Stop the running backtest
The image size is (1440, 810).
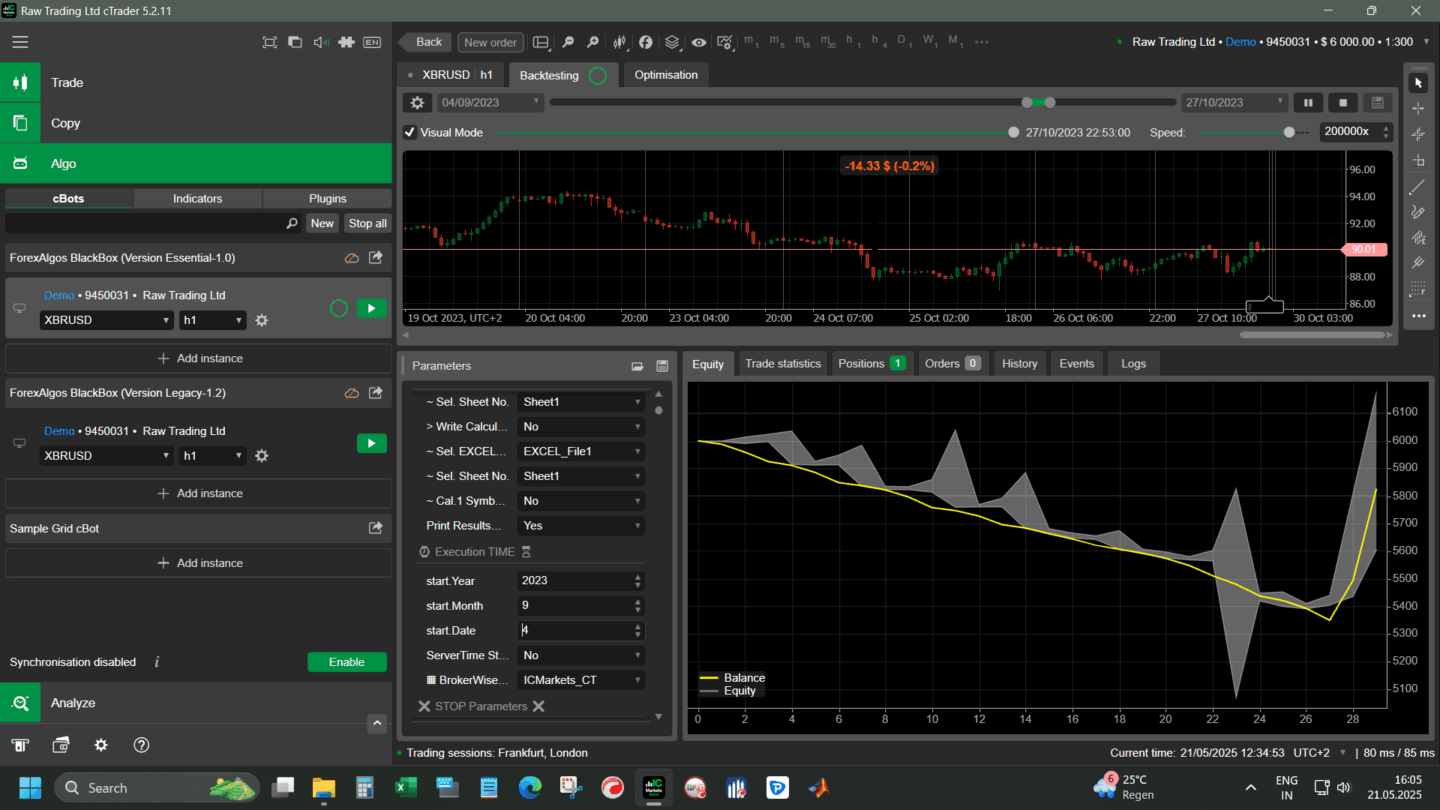click(1342, 103)
